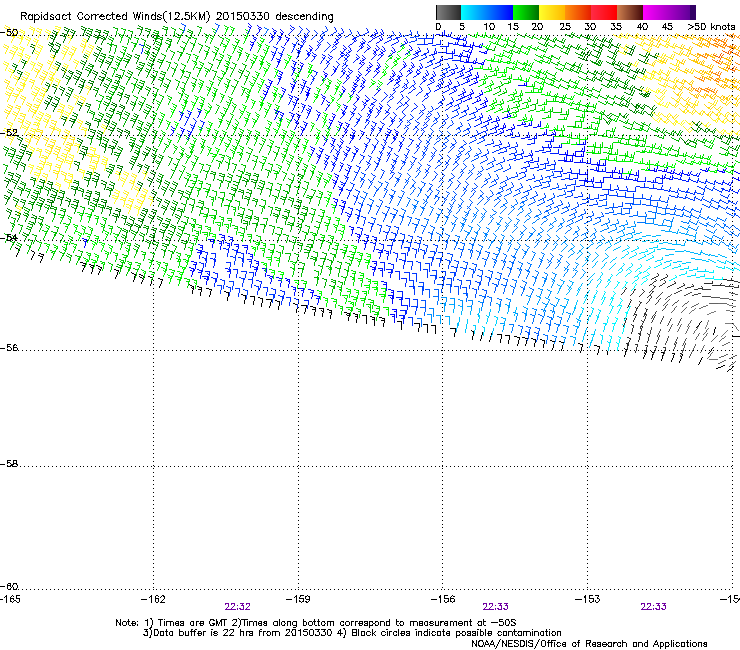Click the -52 latitude axis label

pyautogui.click(x=9, y=133)
